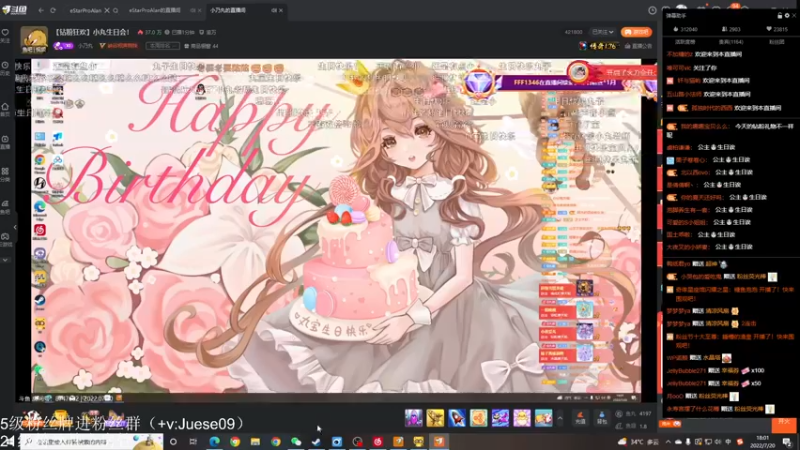Close the 小乃丸的直播间 tab

[x=281, y=10]
